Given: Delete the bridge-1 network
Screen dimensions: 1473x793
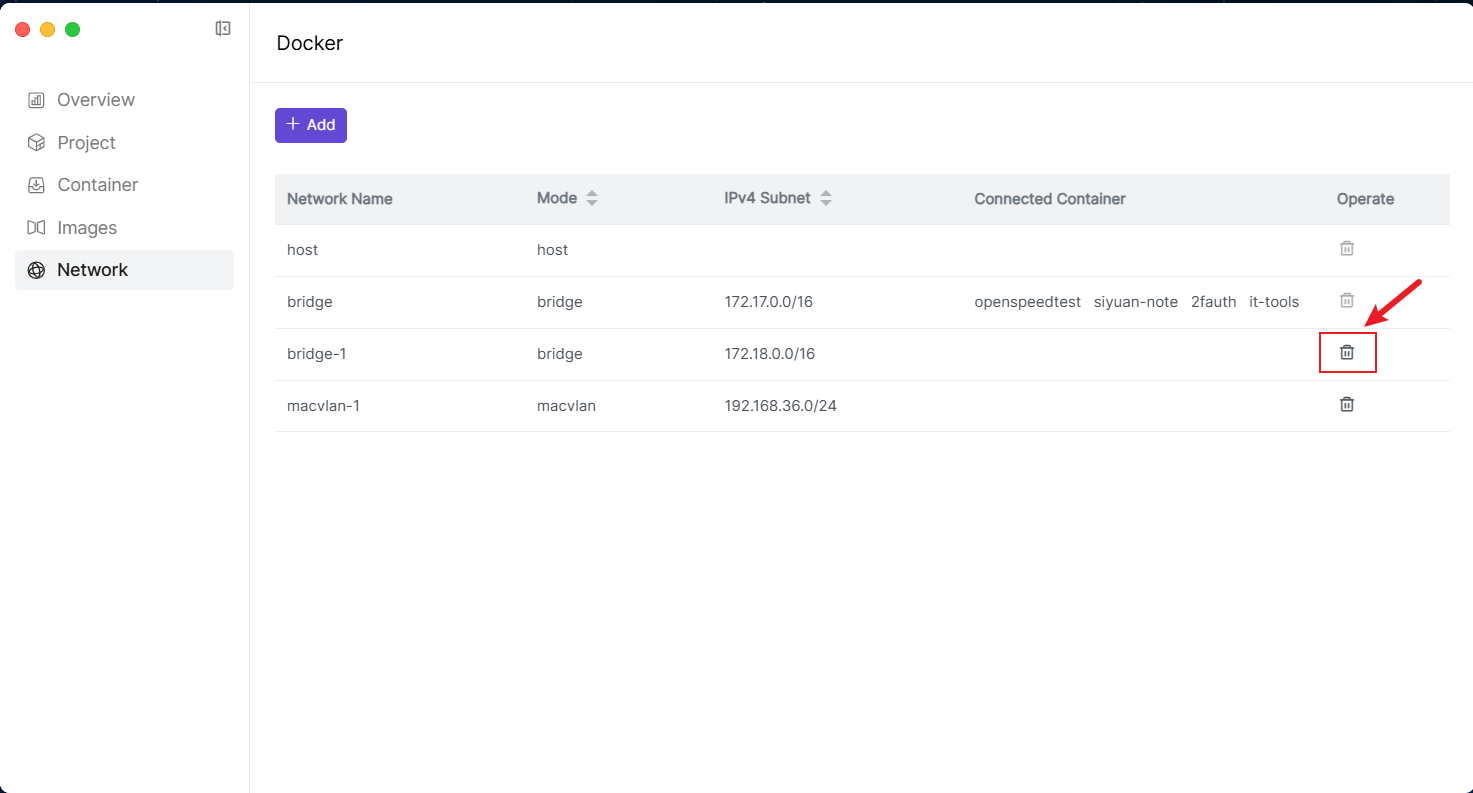Looking at the screenshot, I should click(1347, 353).
